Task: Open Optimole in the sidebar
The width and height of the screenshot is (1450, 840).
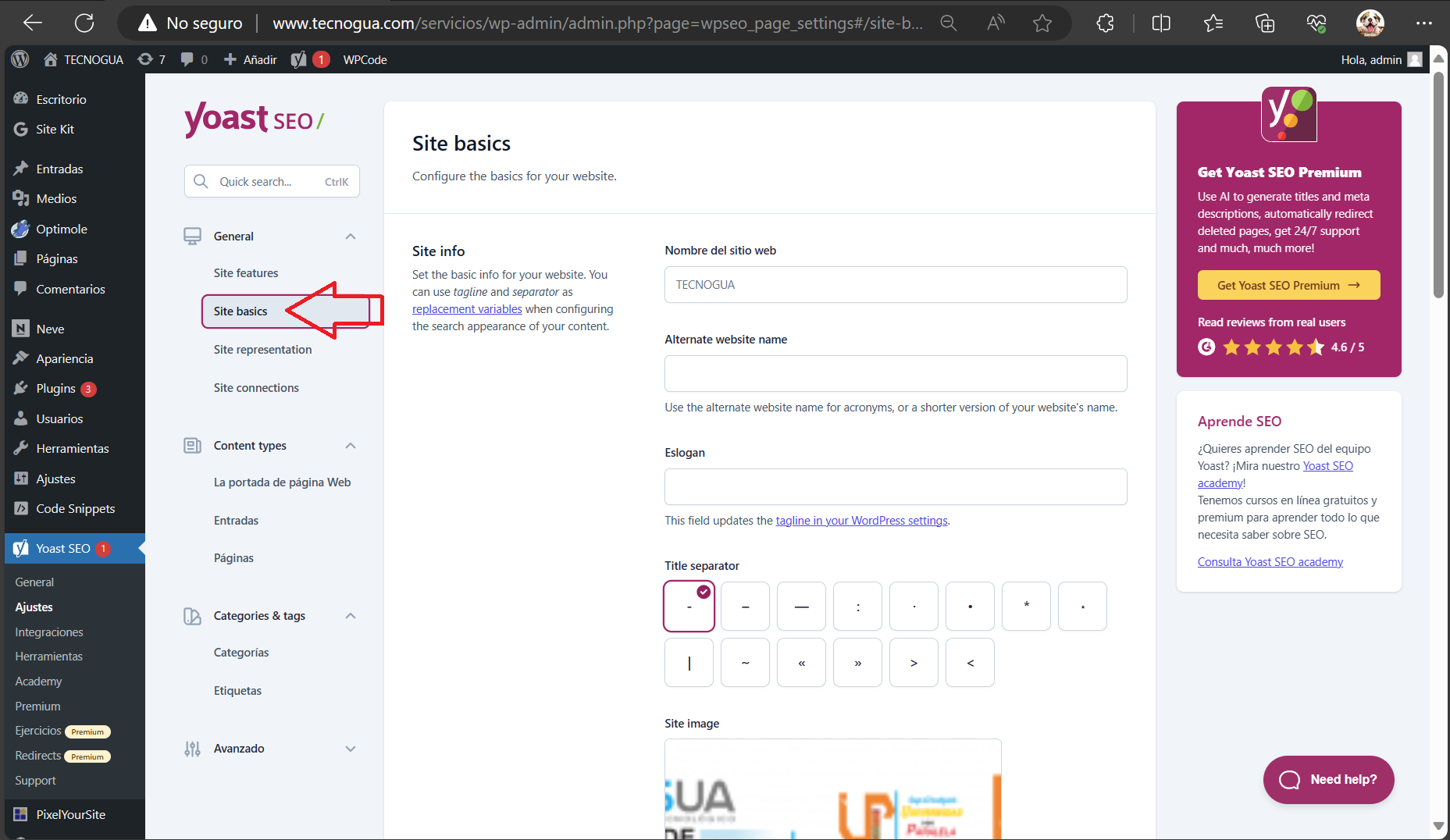Action: pos(62,229)
